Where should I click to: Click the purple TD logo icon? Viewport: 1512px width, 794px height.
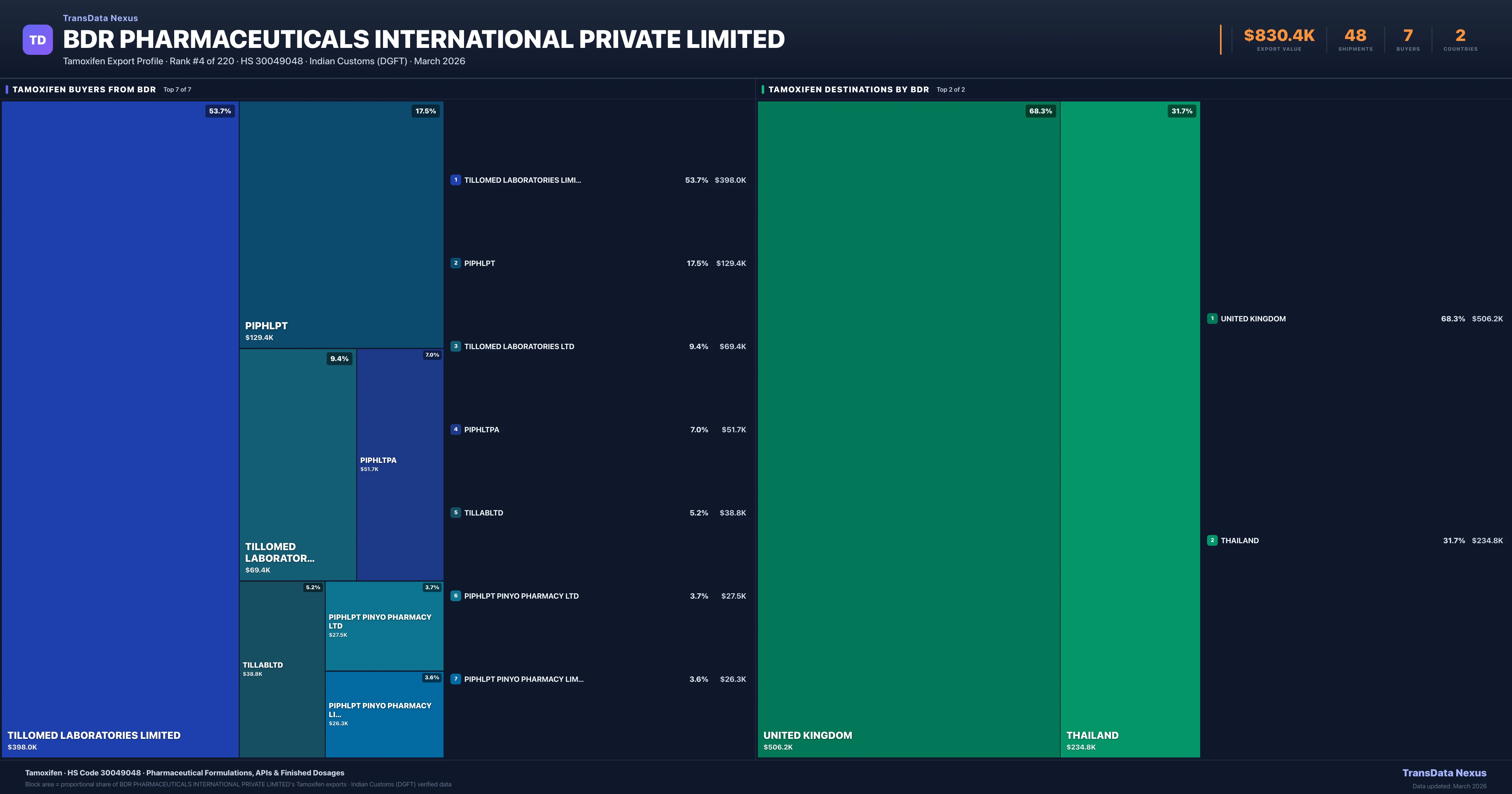coord(37,40)
